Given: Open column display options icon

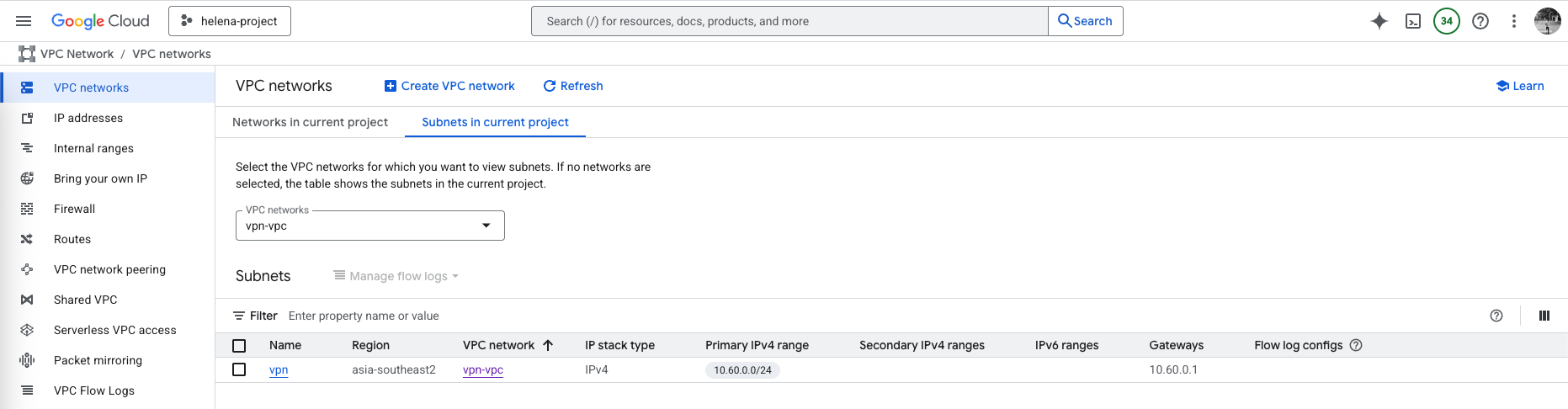Looking at the screenshot, I should click(x=1544, y=316).
